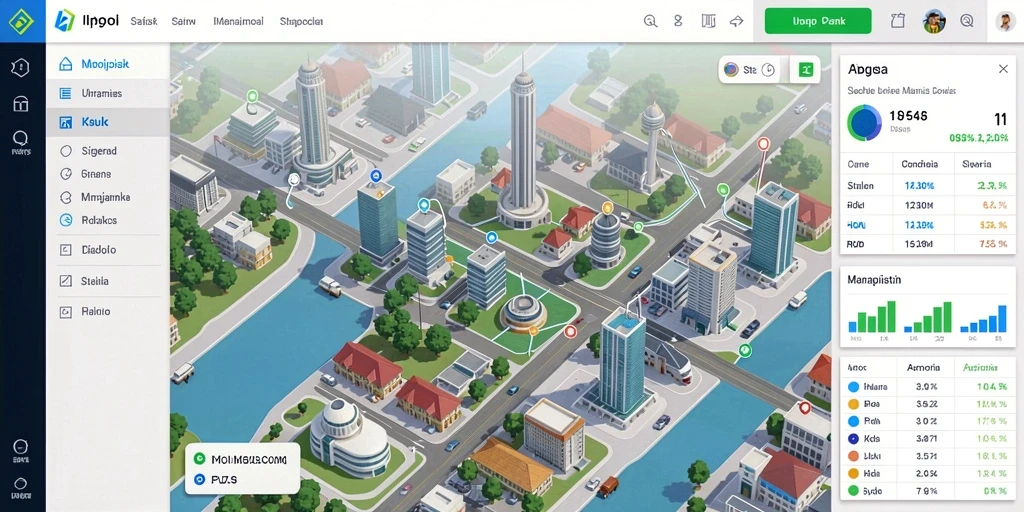Image resolution: width=1024 pixels, height=512 pixels.
Task: Open the search magnifier icon in top bar
Action: click(x=650, y=21)
